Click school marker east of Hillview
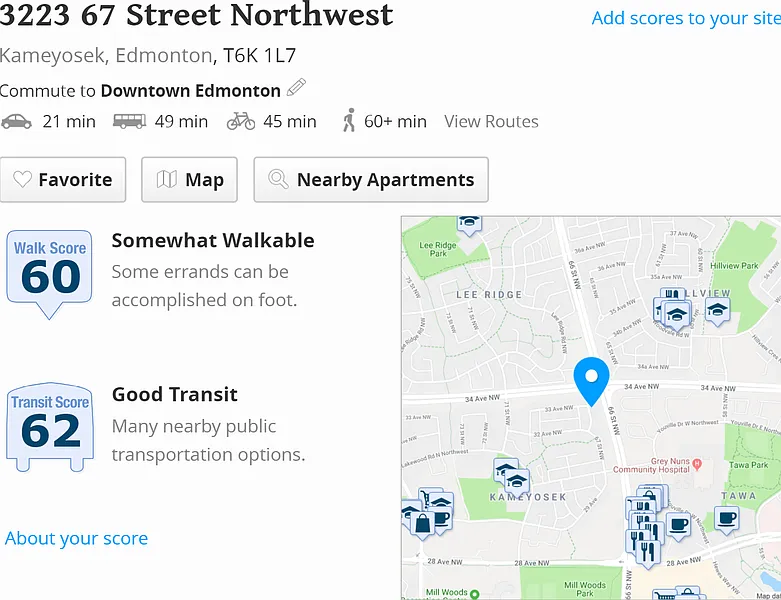Viewport: 781px width, 600px height. point(717,311)
